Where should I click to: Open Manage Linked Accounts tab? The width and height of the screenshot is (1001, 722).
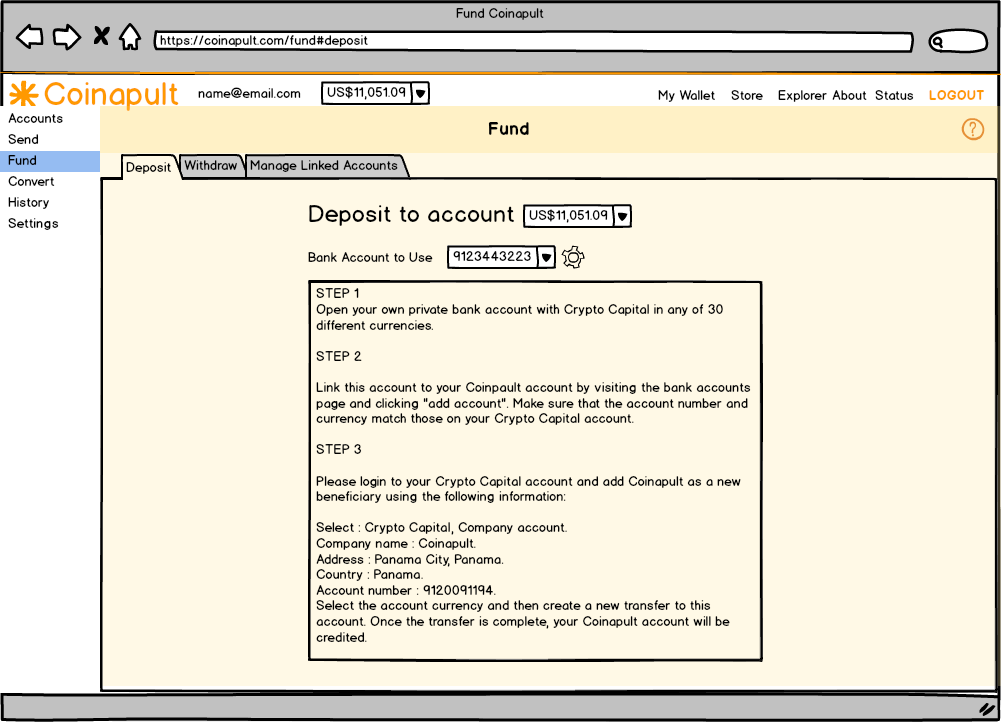[x=324, y=166]
